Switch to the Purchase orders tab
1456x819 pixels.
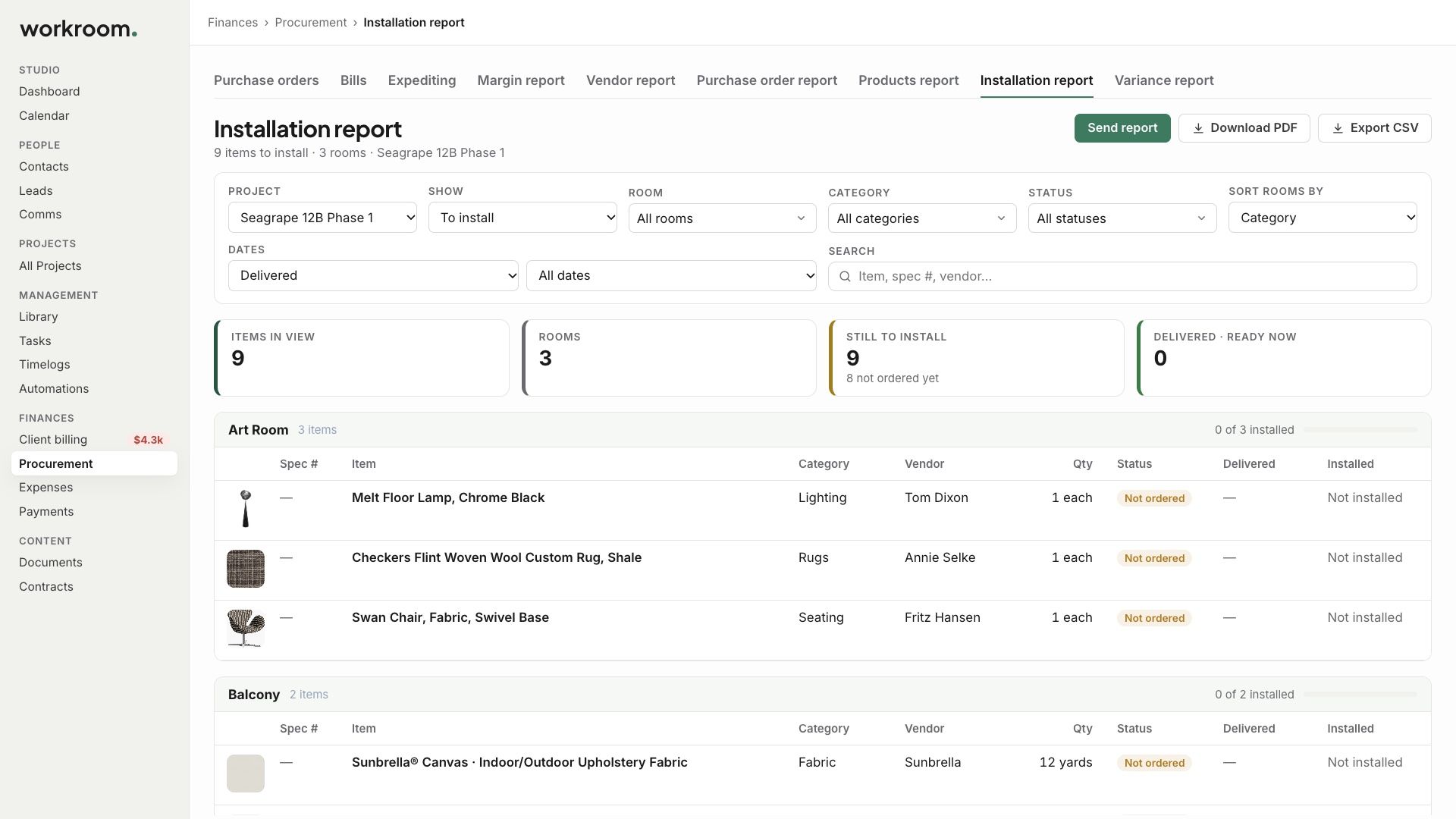(x=266, y=80)
